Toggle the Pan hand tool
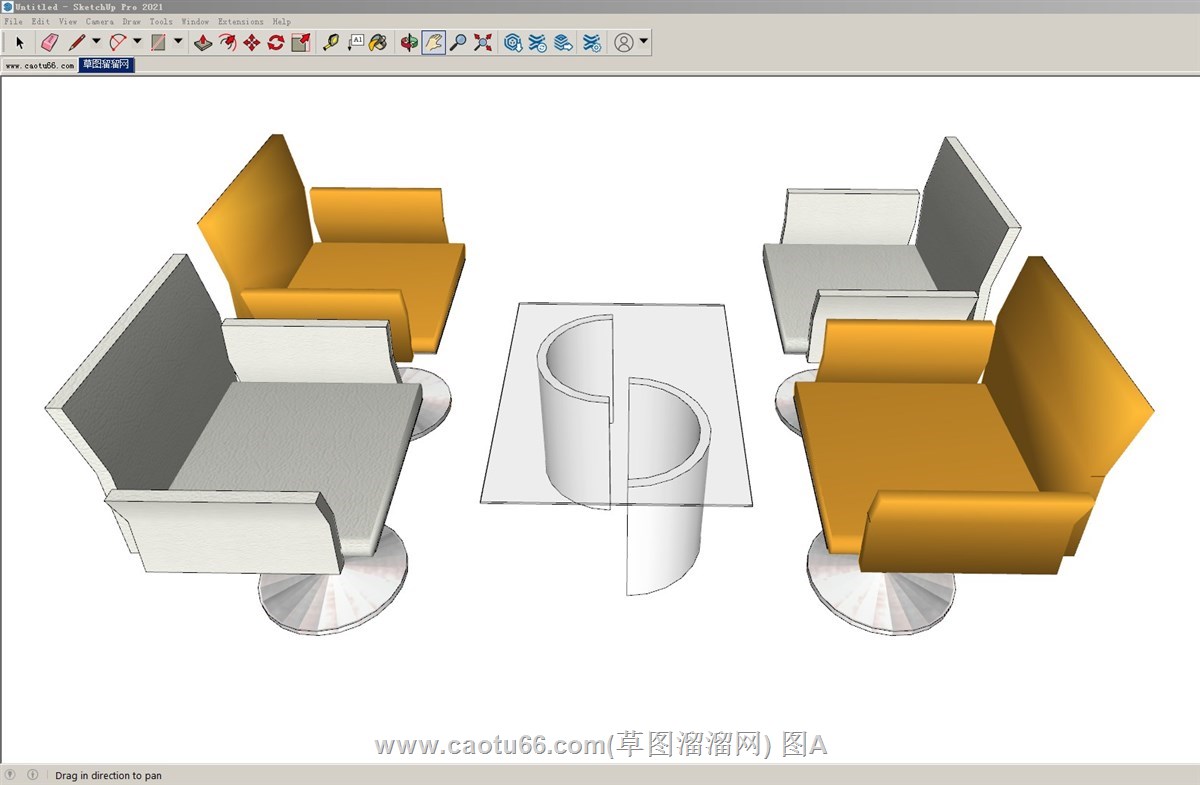Image resolution: width=1200 pixels, height=785 pixels. [x=433, y=43]
